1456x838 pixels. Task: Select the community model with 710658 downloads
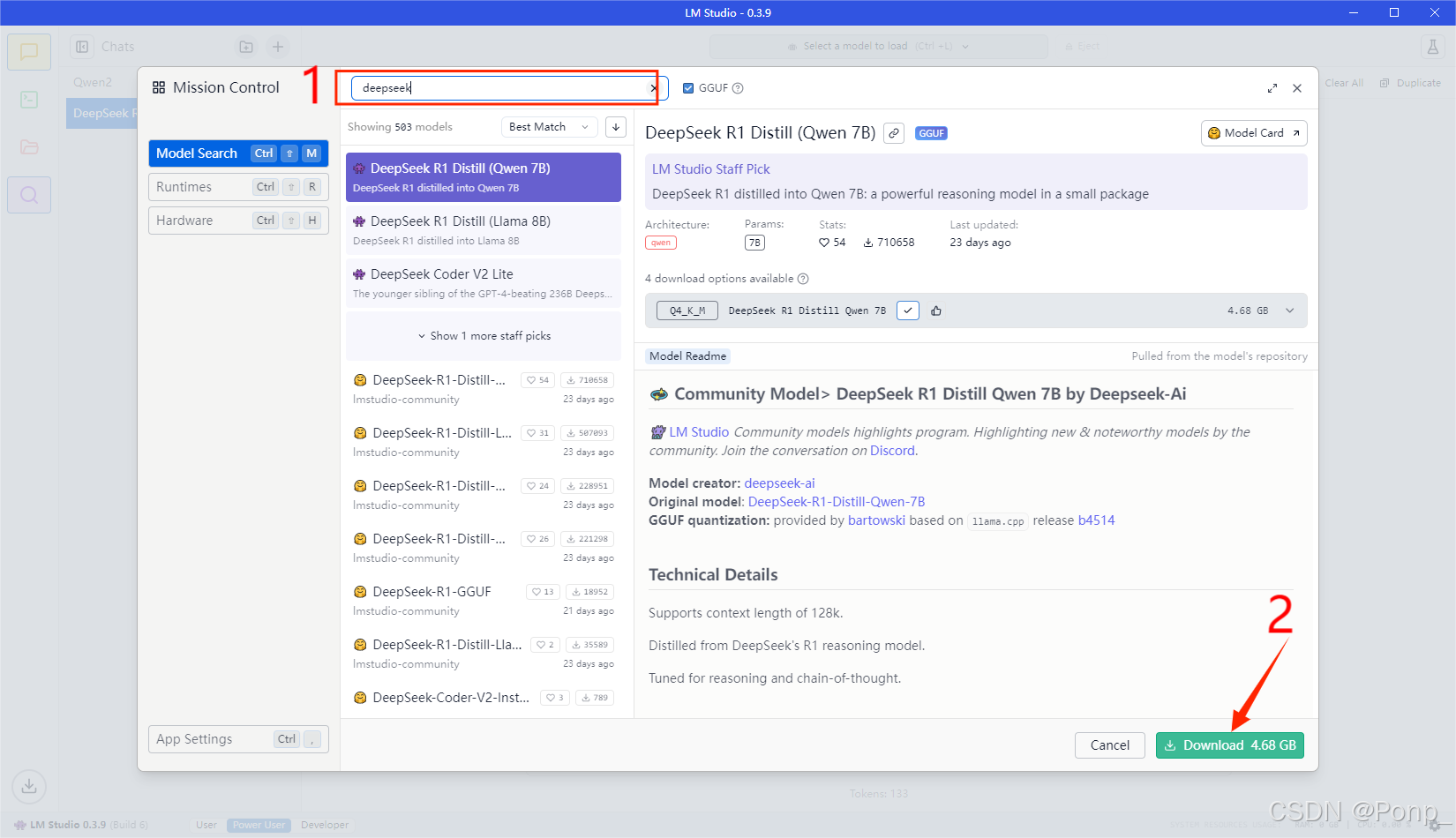pyautogui.click(x=484, y=389)
